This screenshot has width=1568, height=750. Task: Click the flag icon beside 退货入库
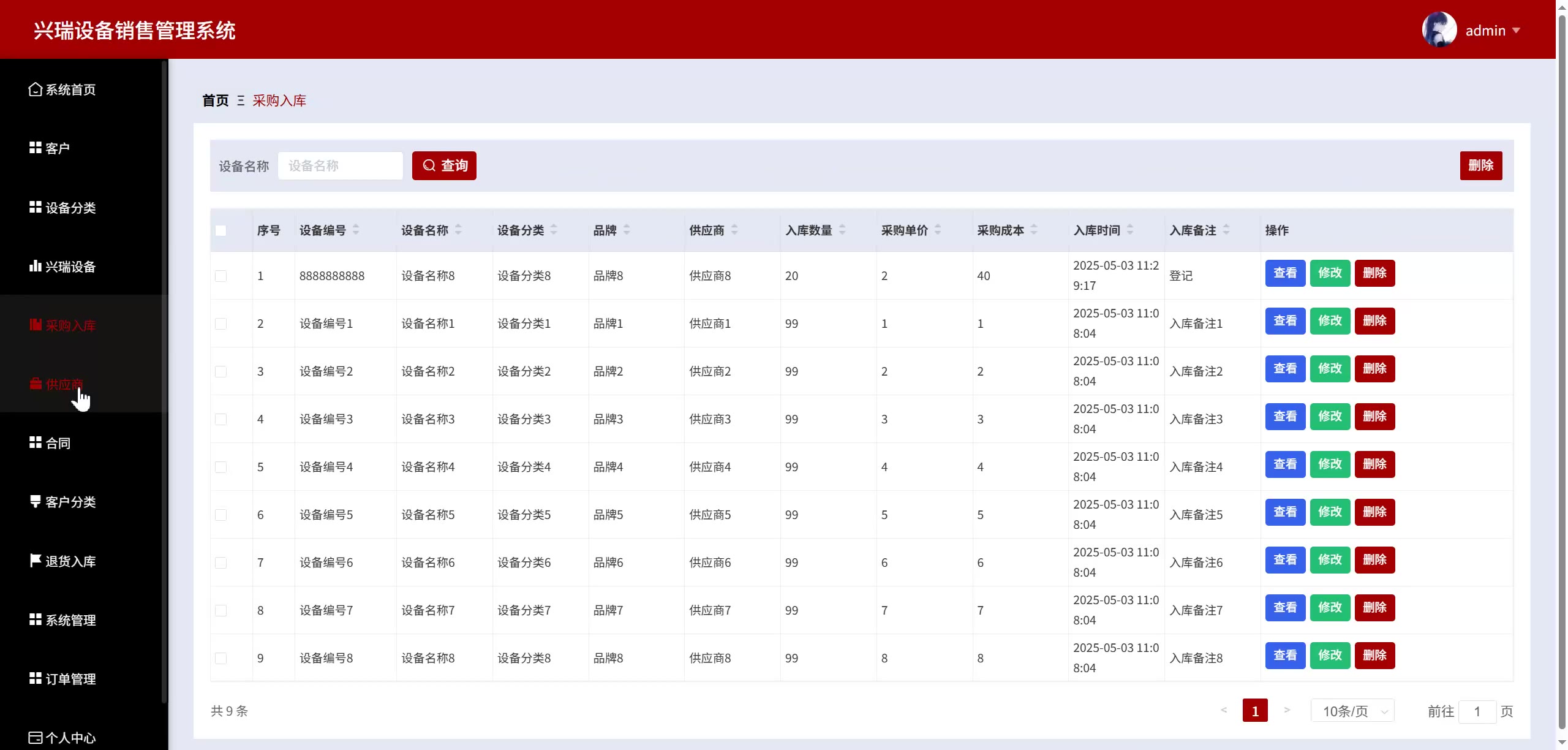35,561
